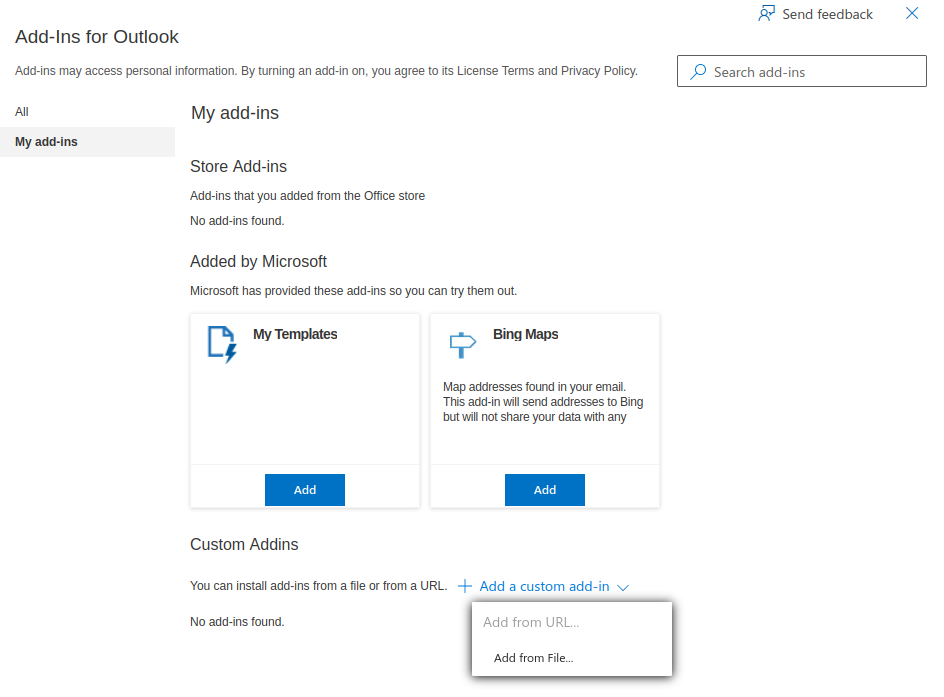944x697 pixels.
Task: Add the My Templates add-in
Action: [305, 490]
